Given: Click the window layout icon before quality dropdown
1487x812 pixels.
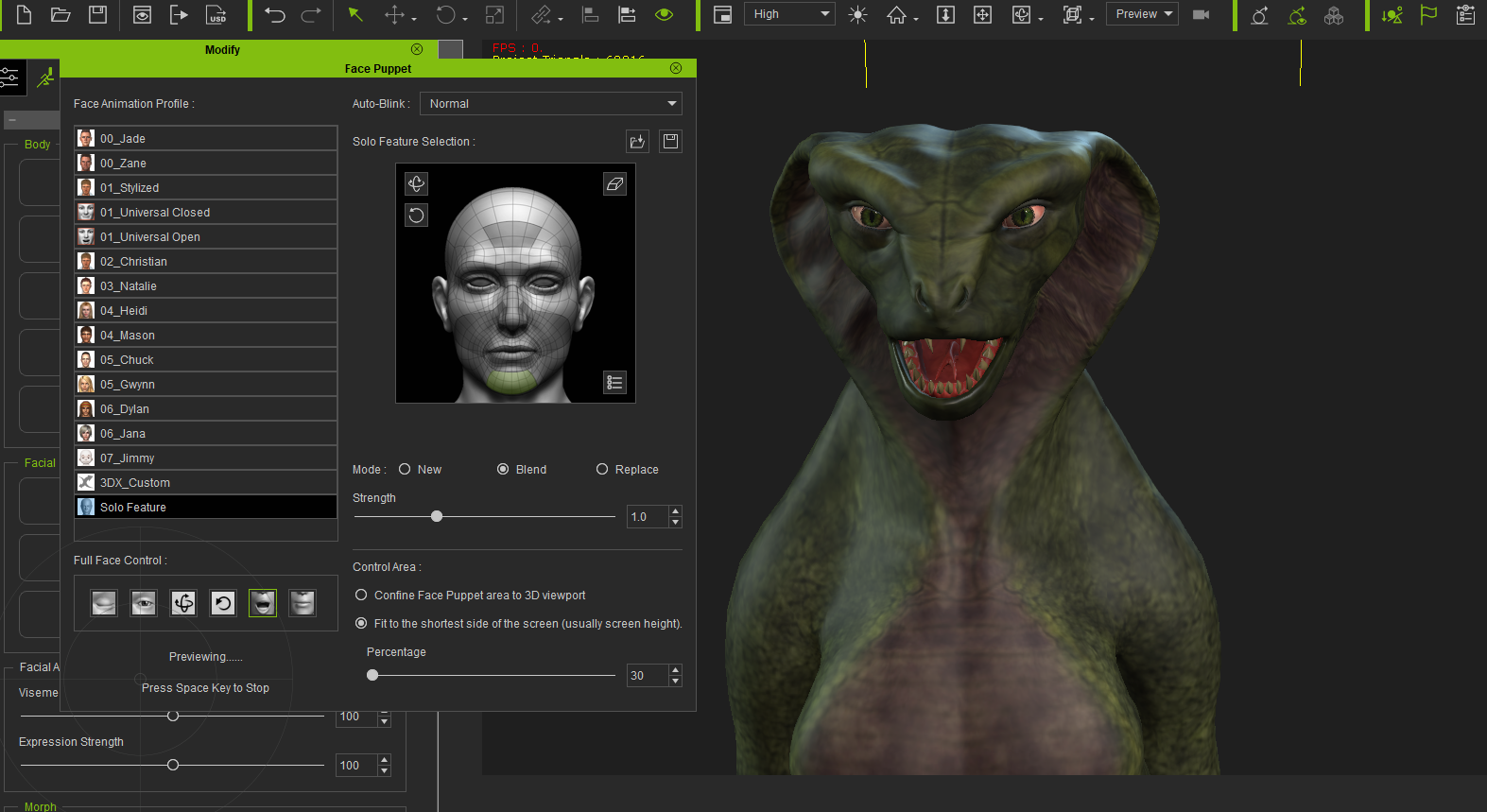Looking at the screenshot, I should (x=722, y=14).
